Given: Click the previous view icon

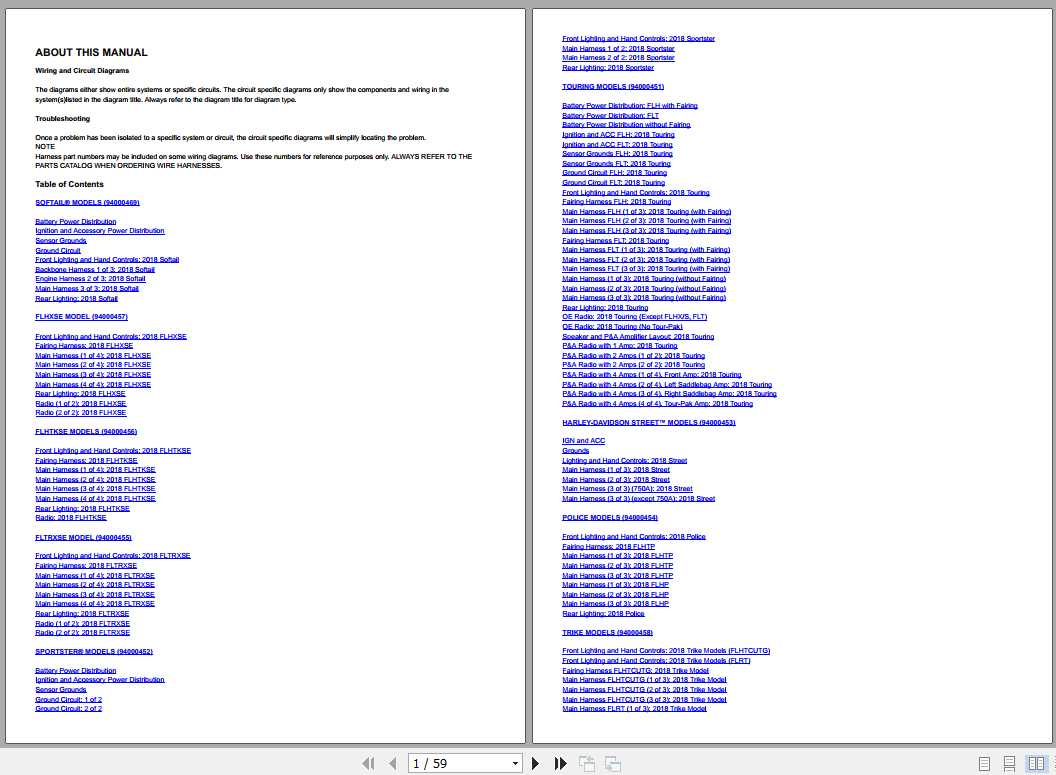Looking at the screenshot, I should (587, 764).
